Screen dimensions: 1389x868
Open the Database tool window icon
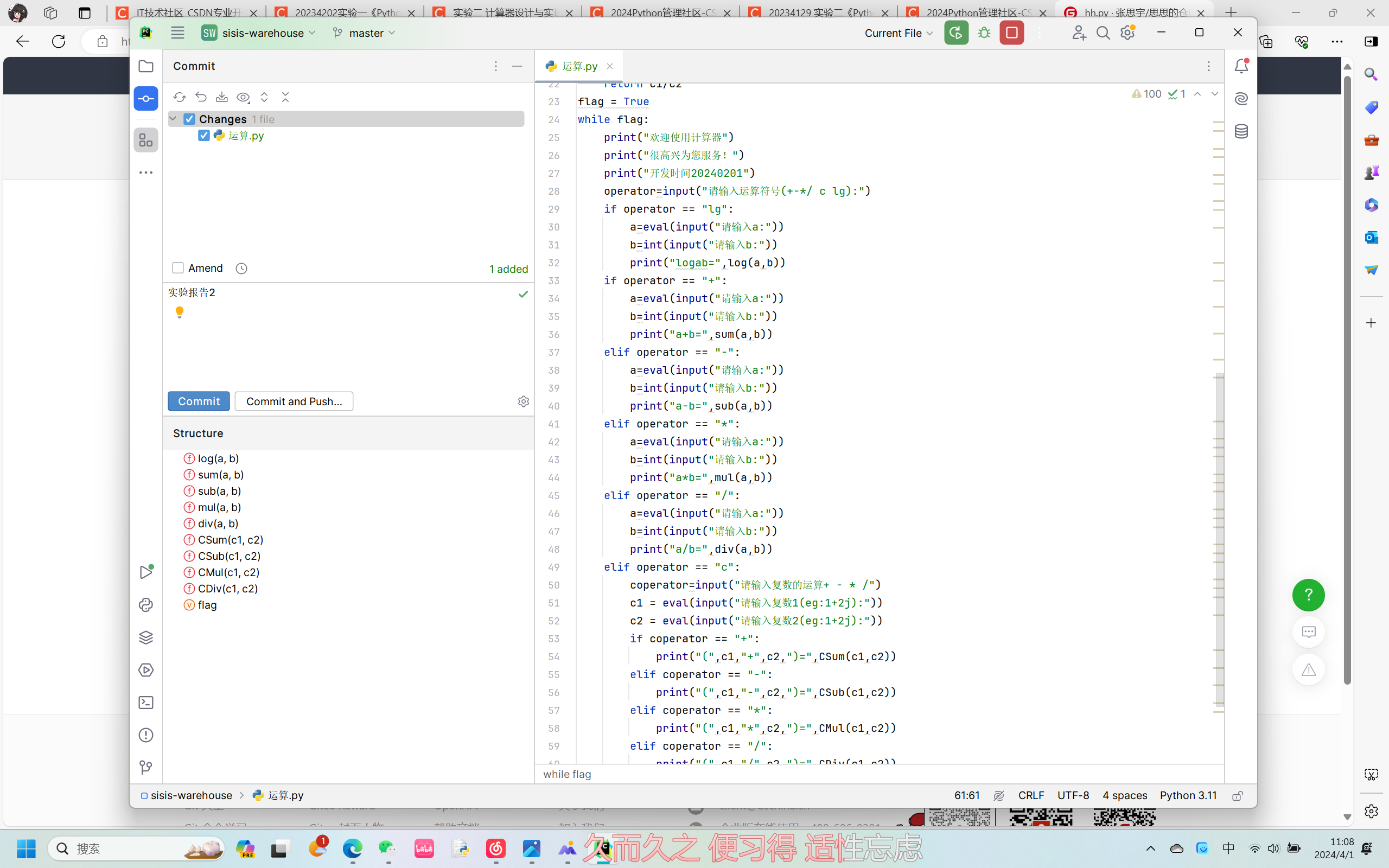(x=1241, y=131)
